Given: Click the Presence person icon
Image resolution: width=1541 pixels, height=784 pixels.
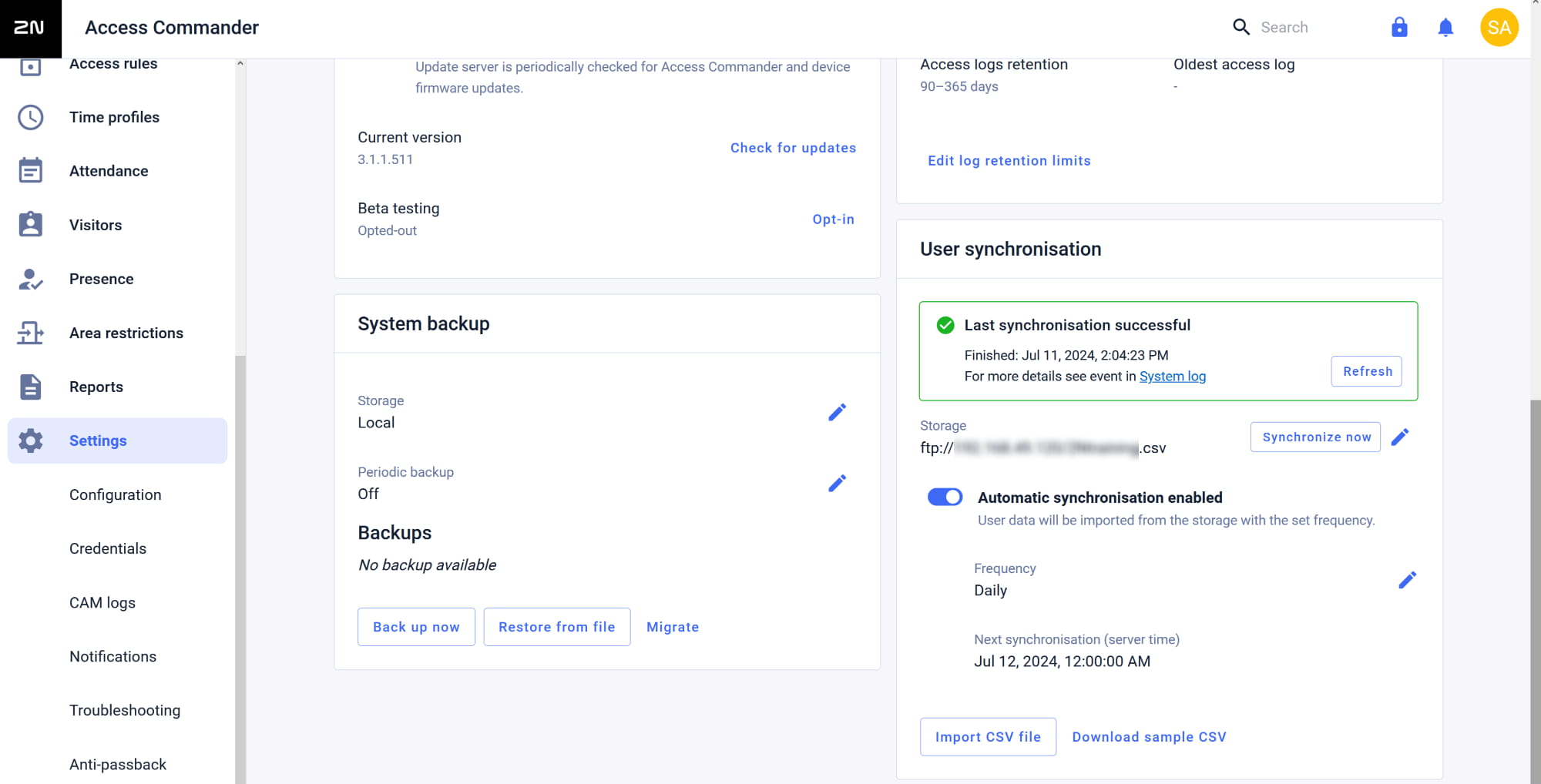Looking at the screenshot, I should (30, 279).
